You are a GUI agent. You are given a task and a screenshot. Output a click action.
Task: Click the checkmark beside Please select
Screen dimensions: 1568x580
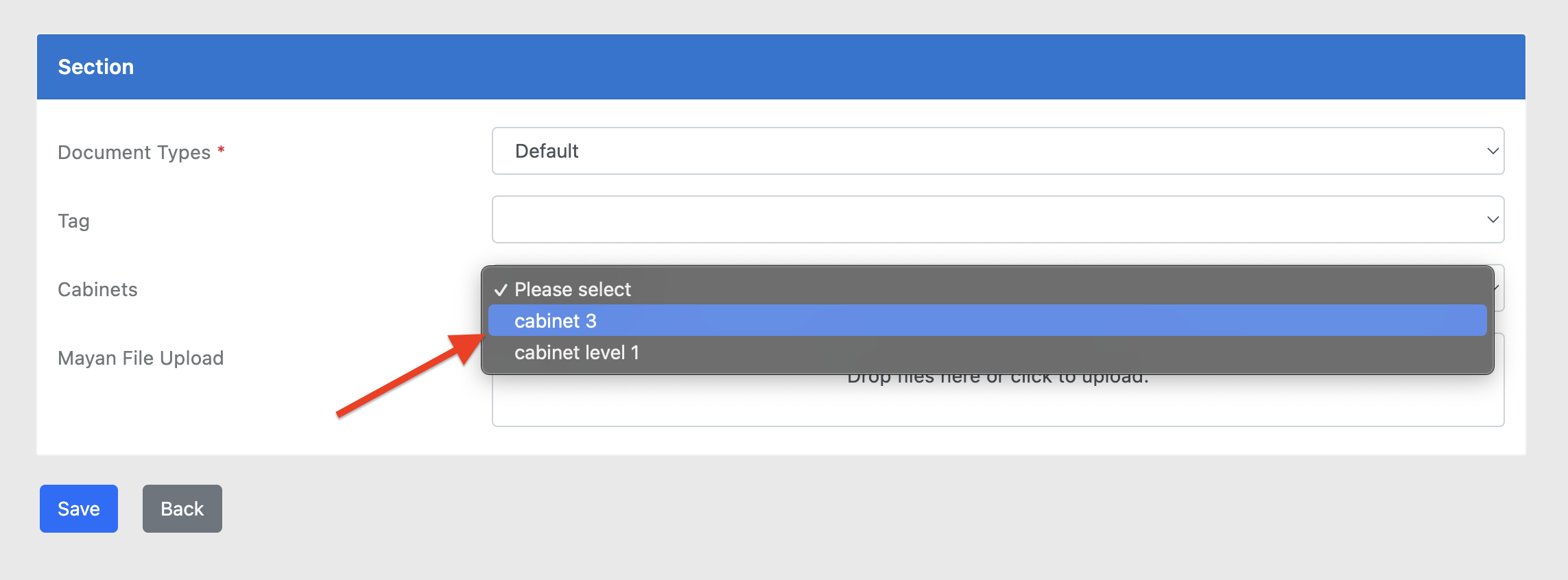(501, 290)
